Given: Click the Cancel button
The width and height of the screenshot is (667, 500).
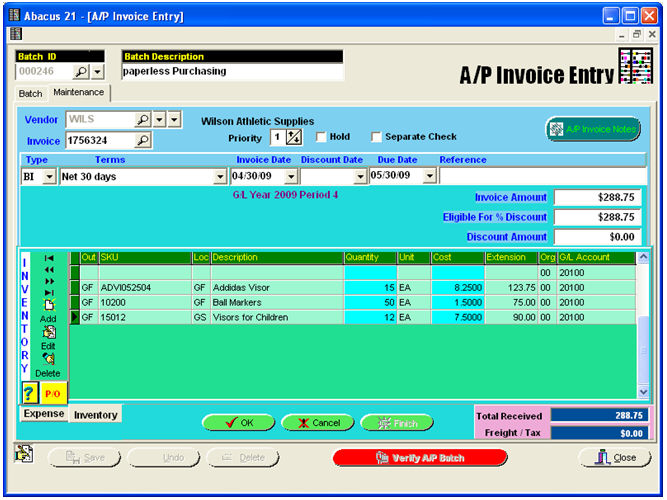Looking at the screenshot, I should pyautogui.click(x=318, y=423).
